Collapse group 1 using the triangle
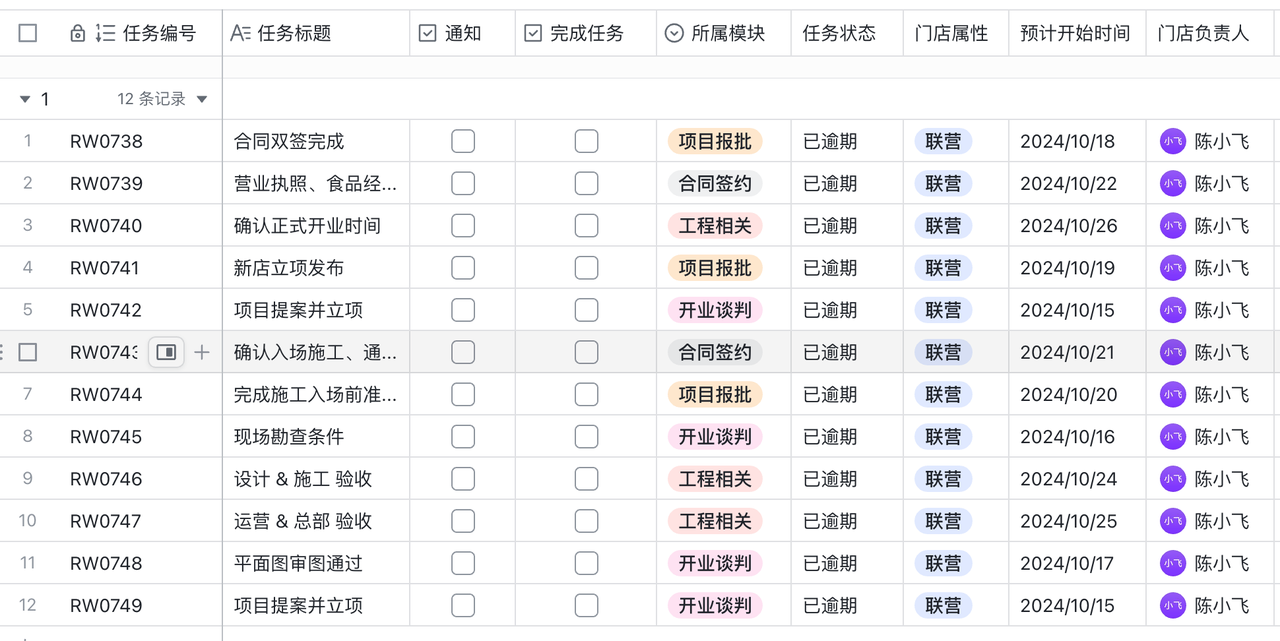The width and height of the screenshot is (1280, 641). 25,99
